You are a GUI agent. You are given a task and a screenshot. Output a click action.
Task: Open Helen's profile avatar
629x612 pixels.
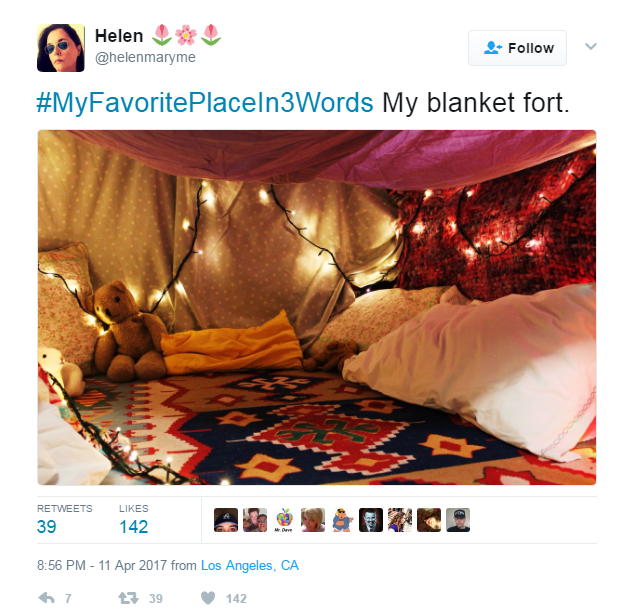(x=61, y=48)
